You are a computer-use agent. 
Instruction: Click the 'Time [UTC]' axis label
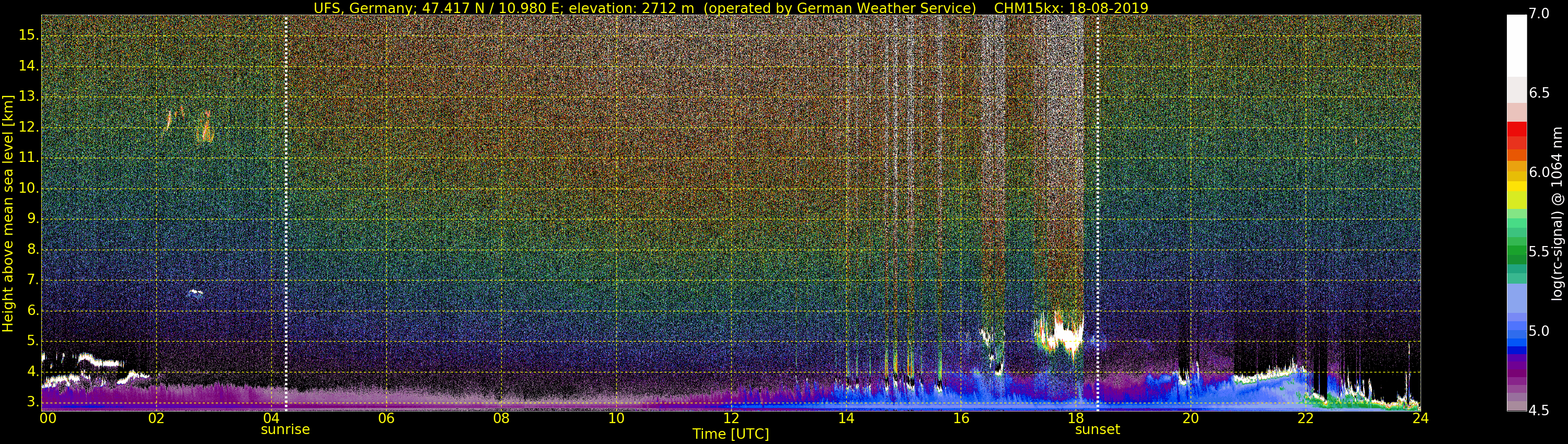coord(731,434)
